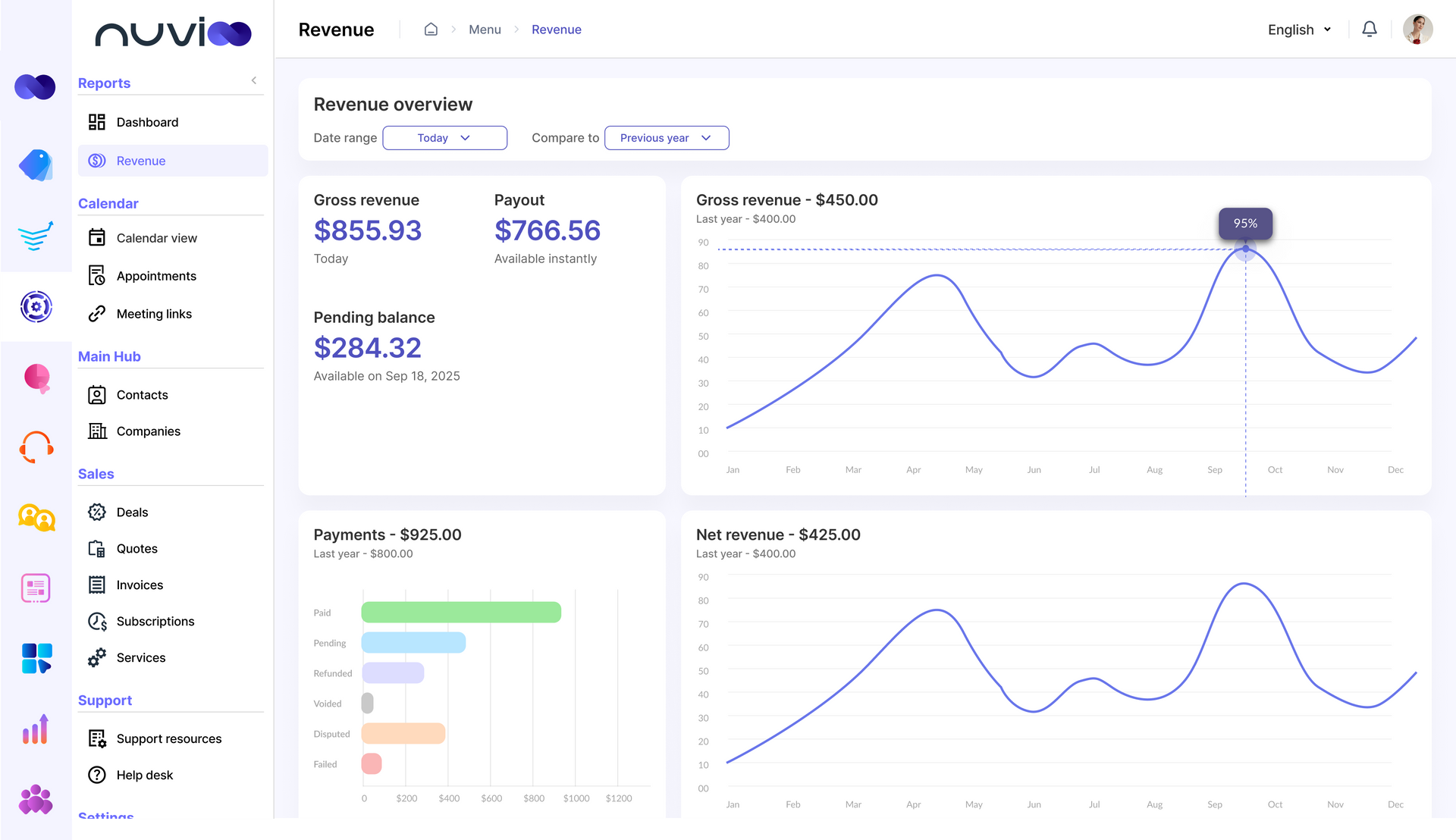
Task: Select the Appointments calendar item
Action: 156,275
